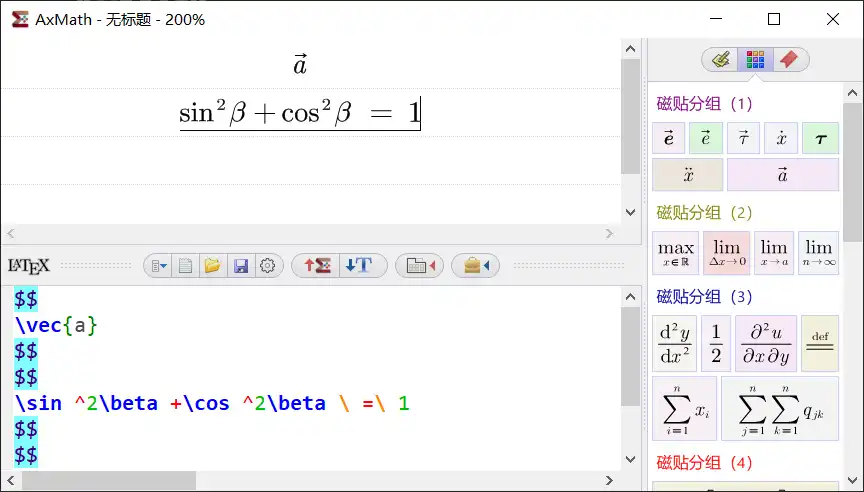Viewport: 864px width, 492px height.
Task: Open file using the folder icon
Action: (212, 266)
